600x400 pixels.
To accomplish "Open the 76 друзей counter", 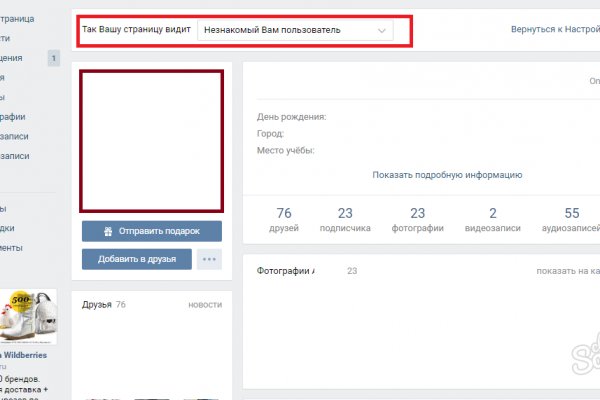I will [x=284, y=219].
